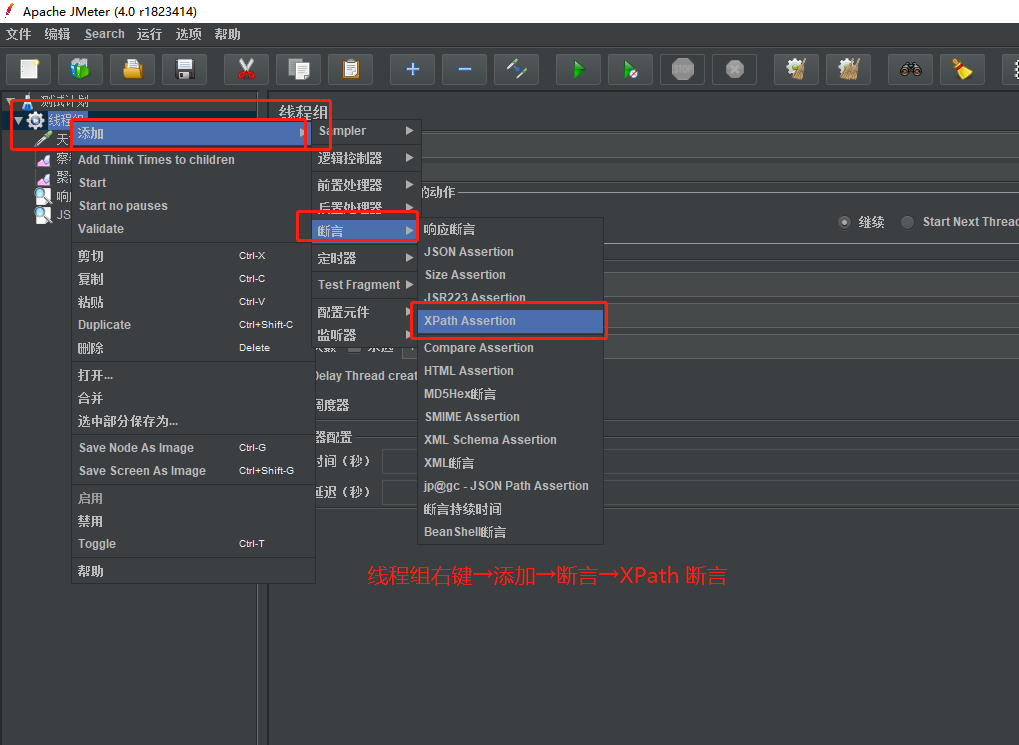Click the Paste clipboard icon

pyautogui.click(x=350, y=69)
